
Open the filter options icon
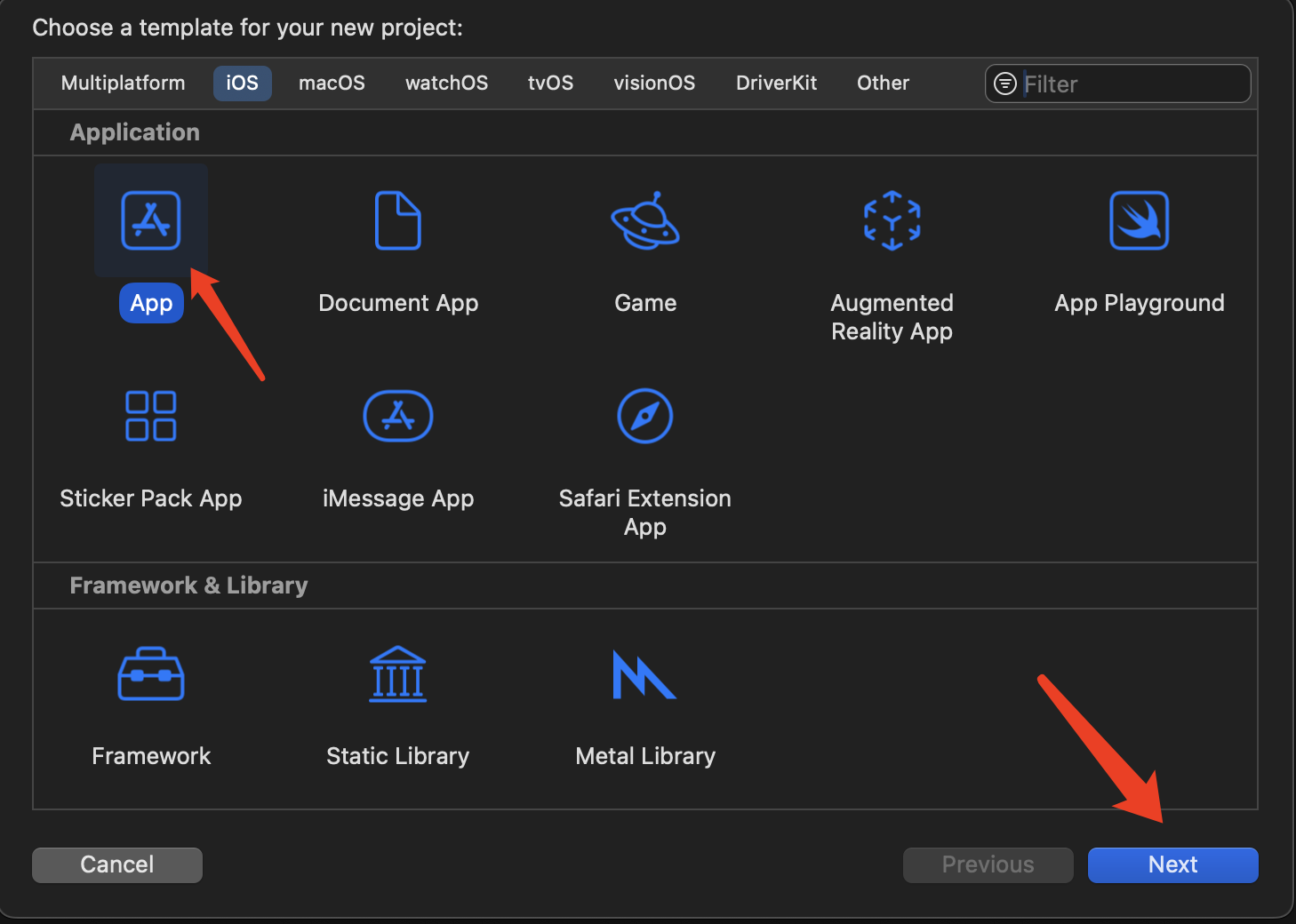(1005, 84)
